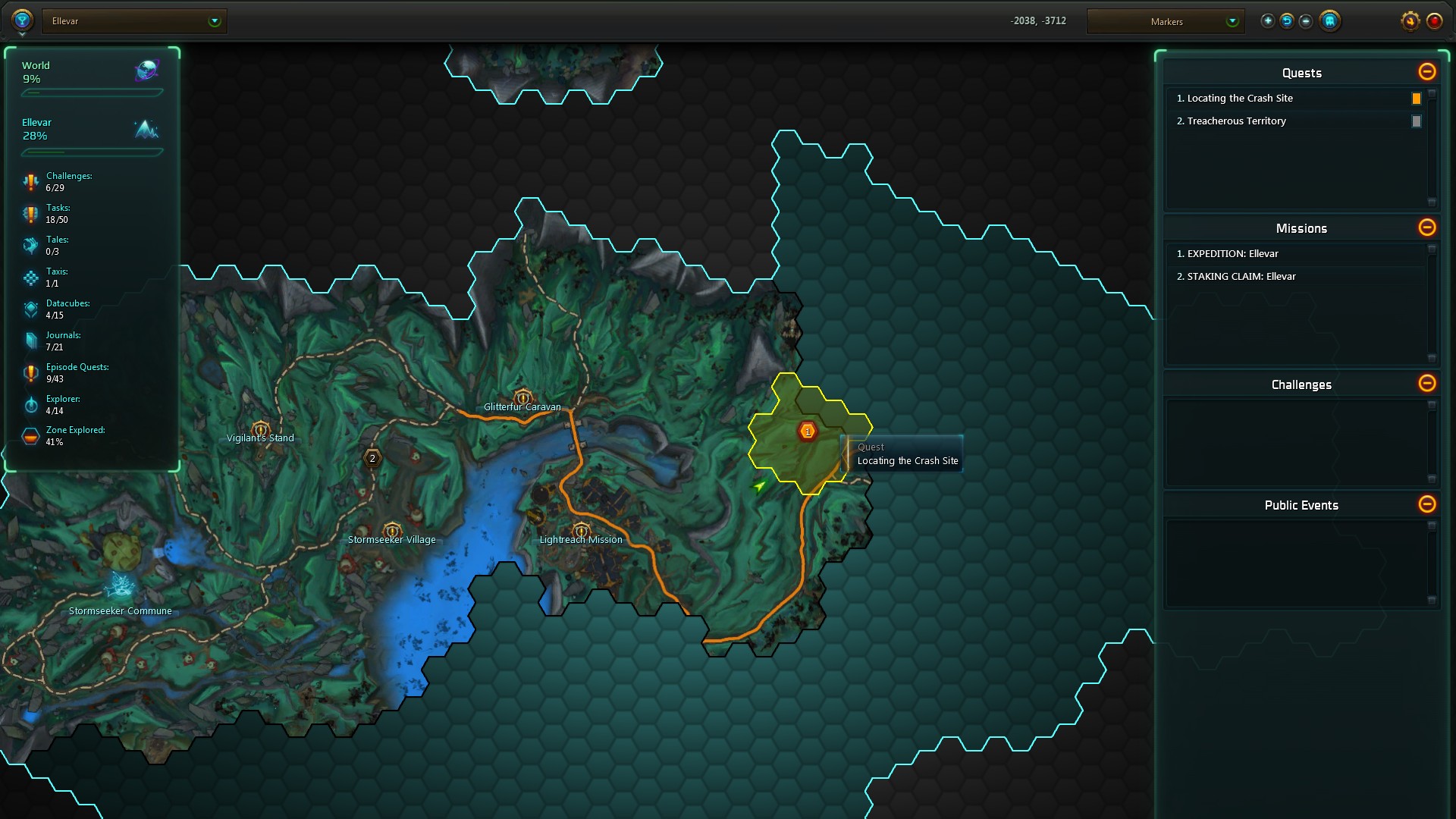Toggle the ghost mode map button
Image resolution: width=1456 pixels, height=819 pixels.
point(1329,21)
